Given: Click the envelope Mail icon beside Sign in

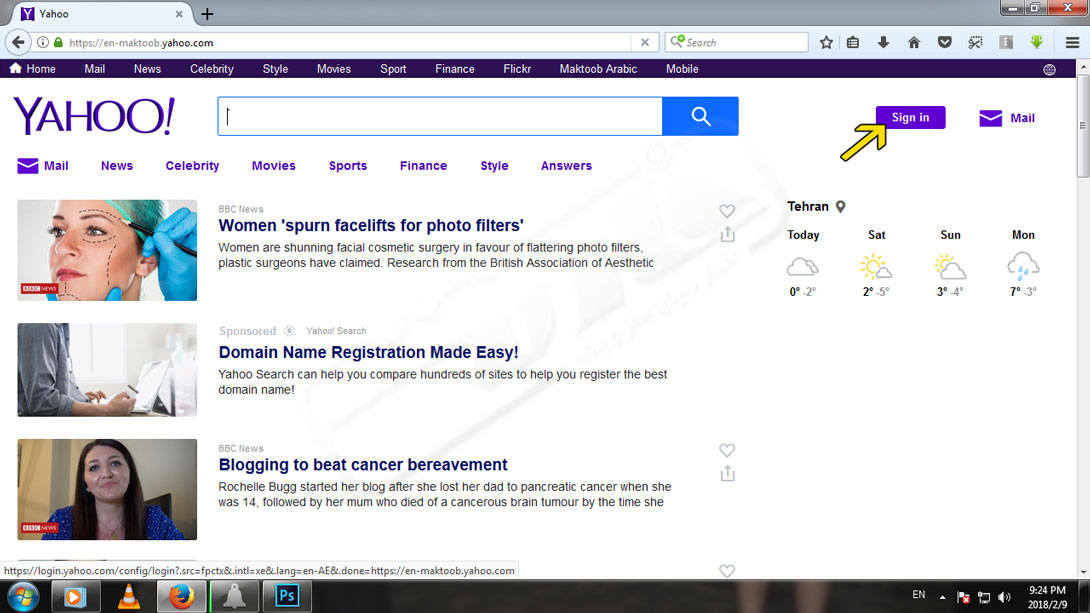Looking at the screenshot, I should click(991, 118).
